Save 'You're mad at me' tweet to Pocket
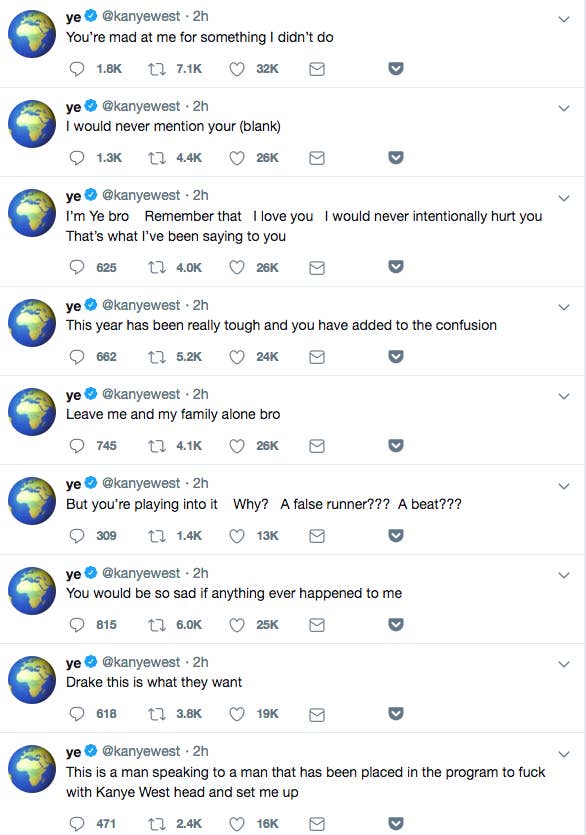 click(396, 68)
